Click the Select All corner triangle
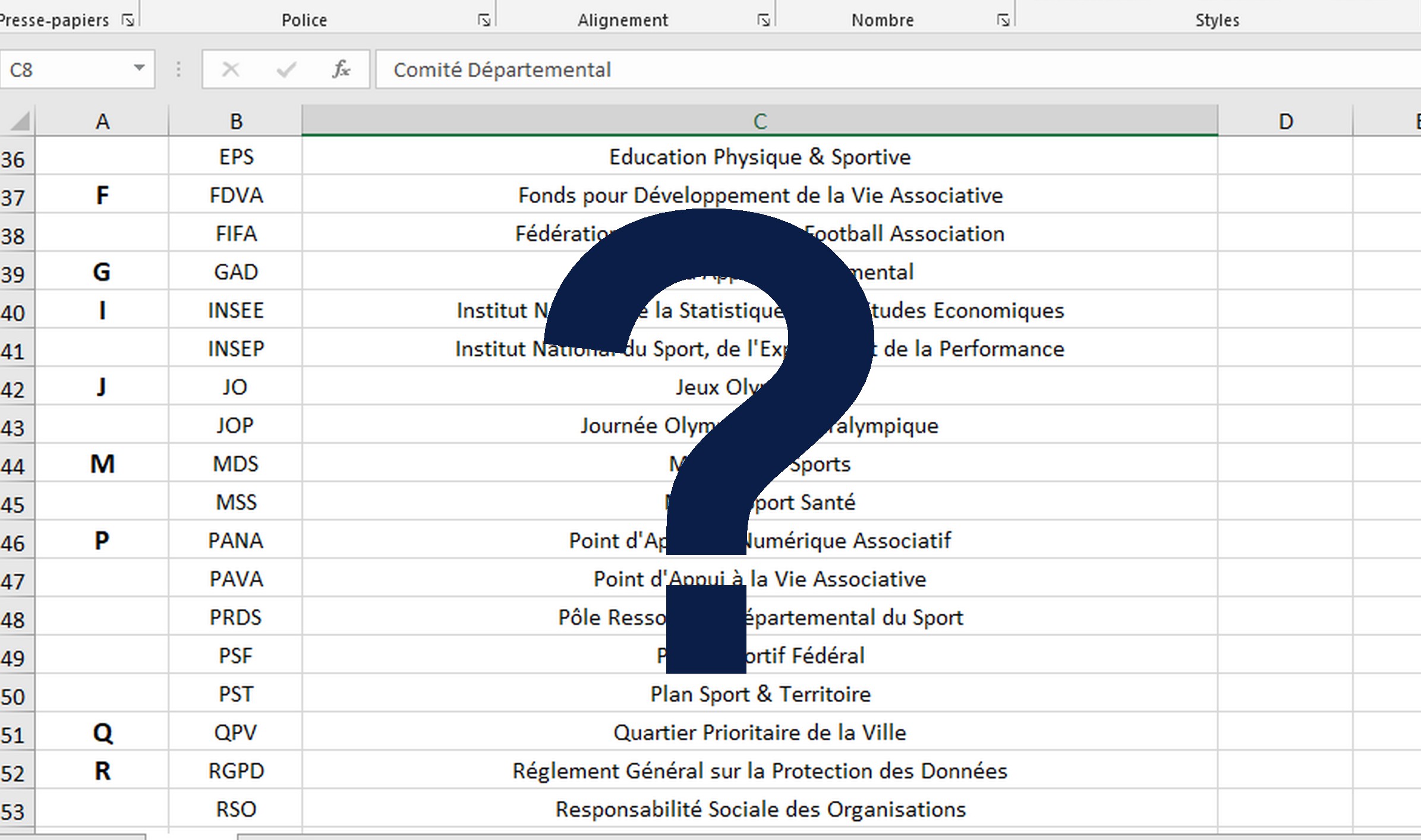Viewport: 1421px width, 840px height. click(x=19, y=122)
